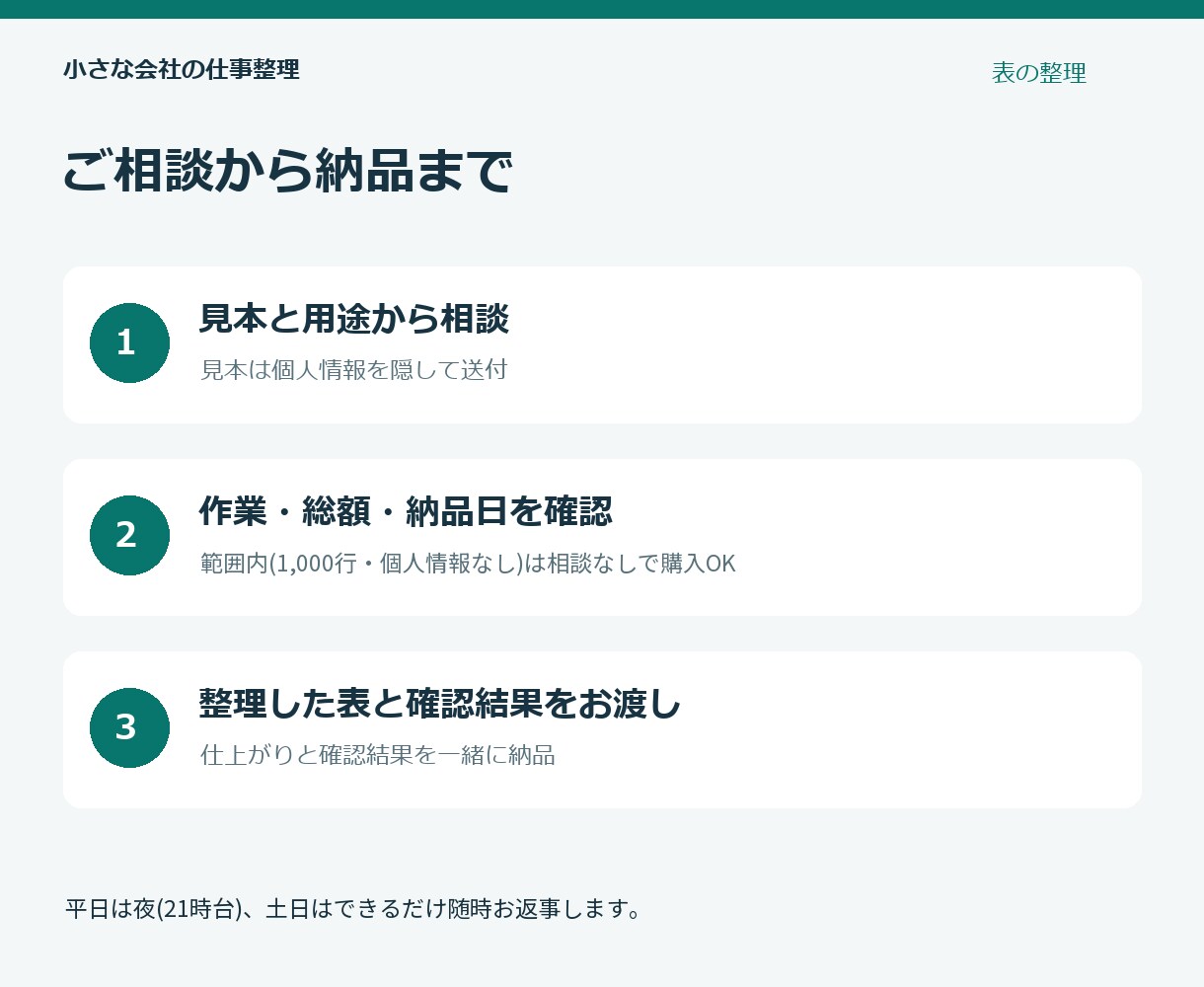Click the 平日は夜(21時台) reply hours note
The height and width of the screenshot is (987, 1204).
tap(354, 909)
